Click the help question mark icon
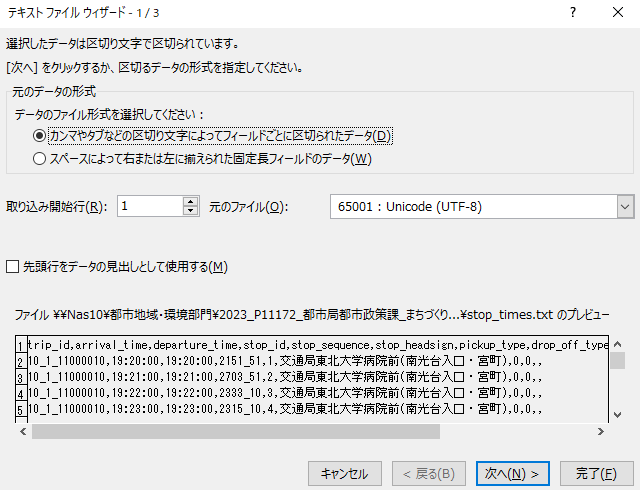This screenshot has width=640, height=490. [x=572, y=13]
